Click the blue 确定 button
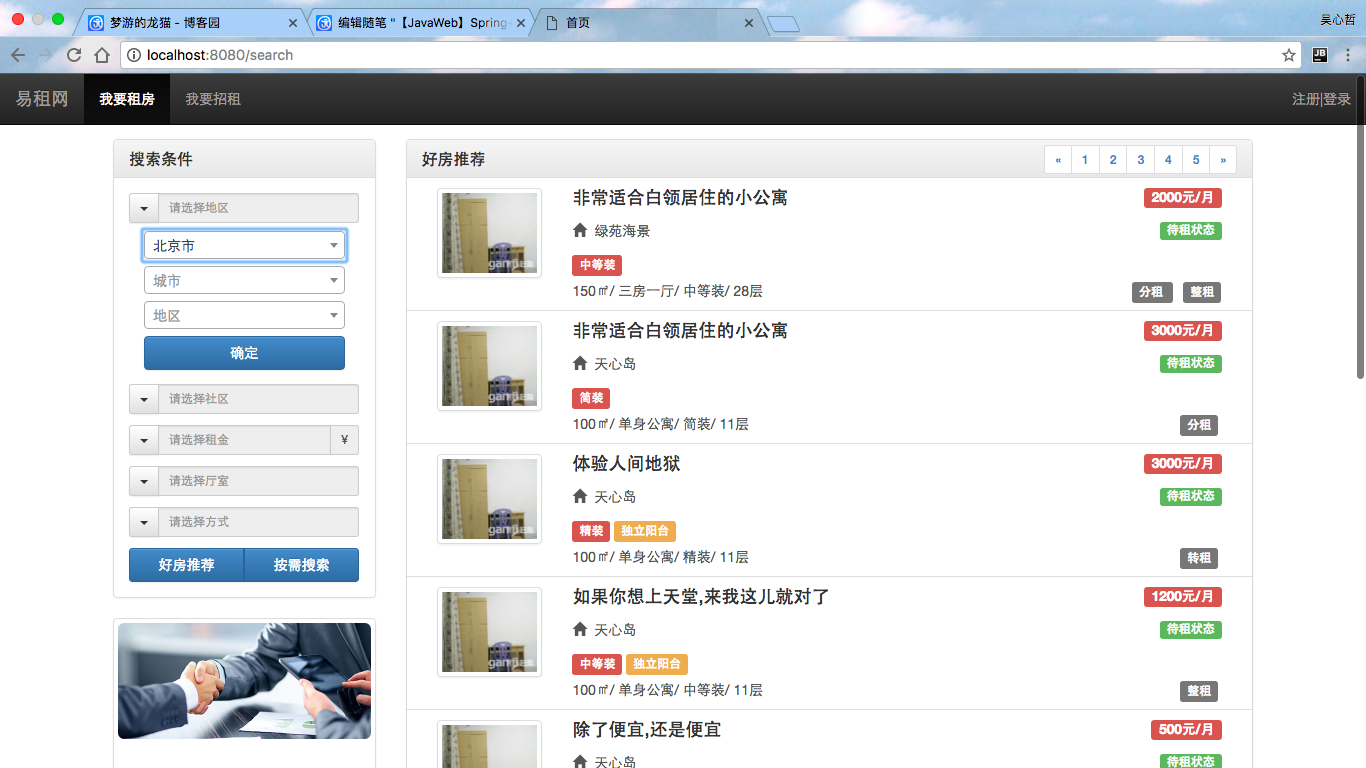 245,353
